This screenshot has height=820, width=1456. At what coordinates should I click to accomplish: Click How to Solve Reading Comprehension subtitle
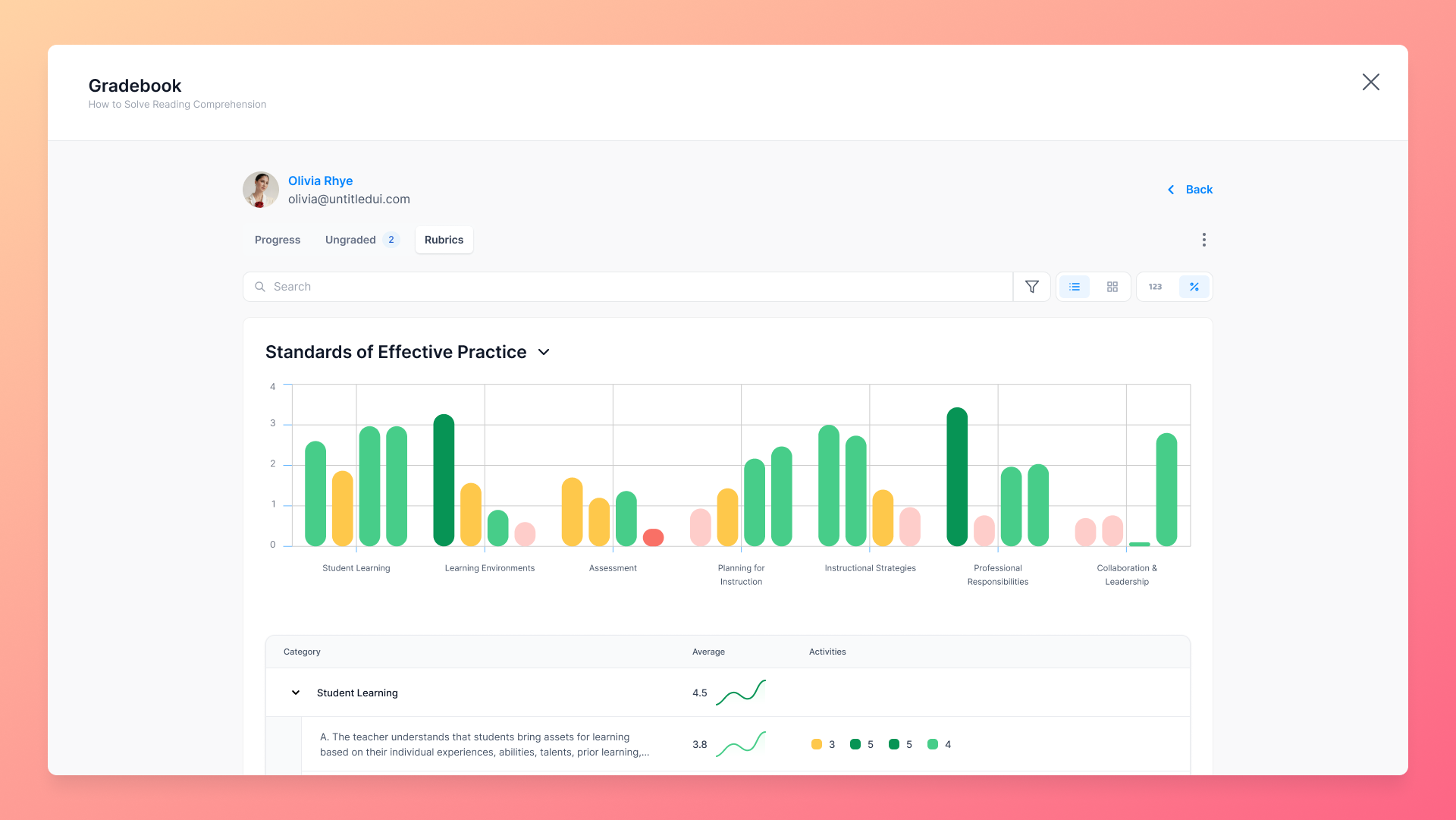177,105
